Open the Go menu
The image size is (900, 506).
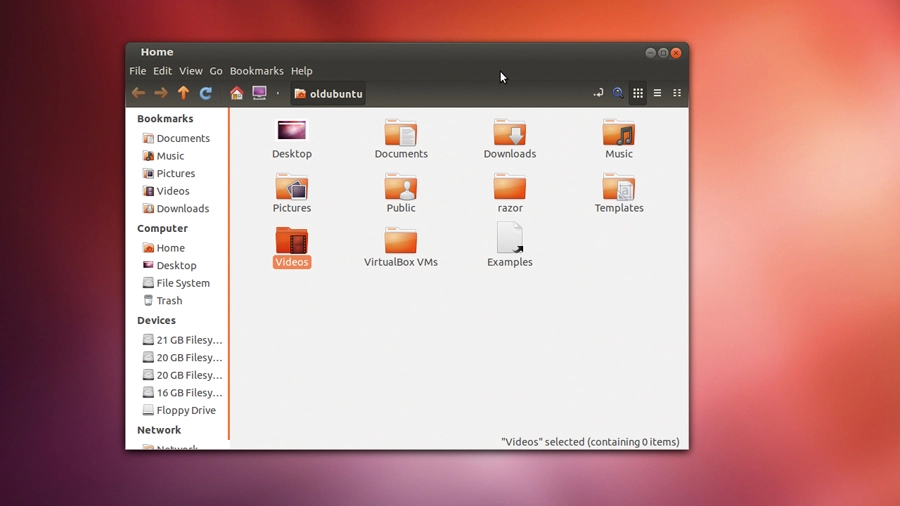click(x=216, y=71)
